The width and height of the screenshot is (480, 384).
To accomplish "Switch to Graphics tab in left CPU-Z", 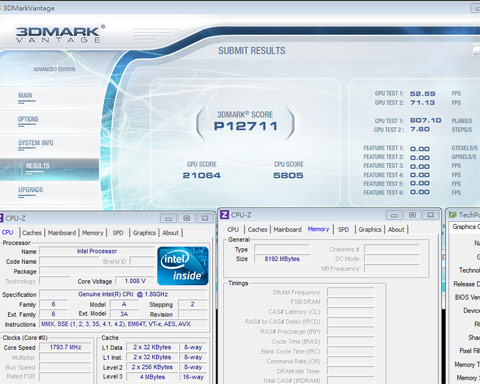I will (x=144, y=233).
